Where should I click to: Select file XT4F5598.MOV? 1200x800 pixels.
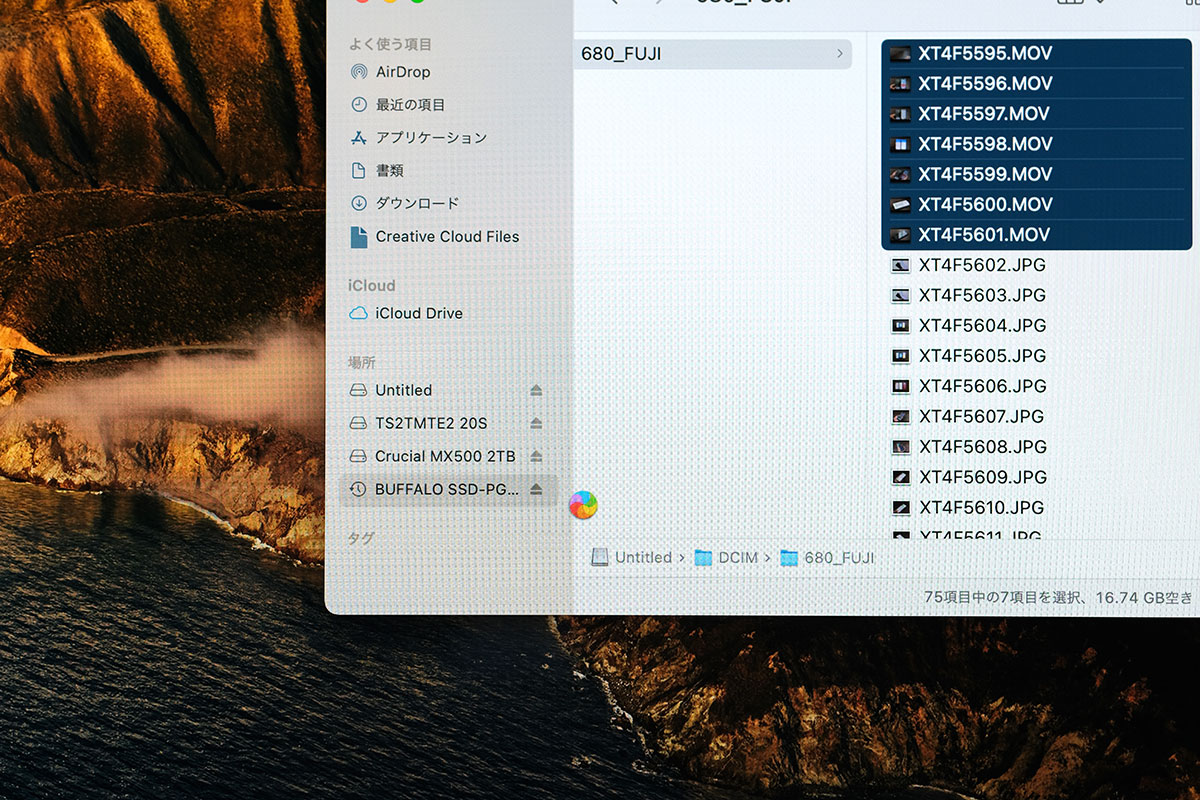(x=1037, y=143)
